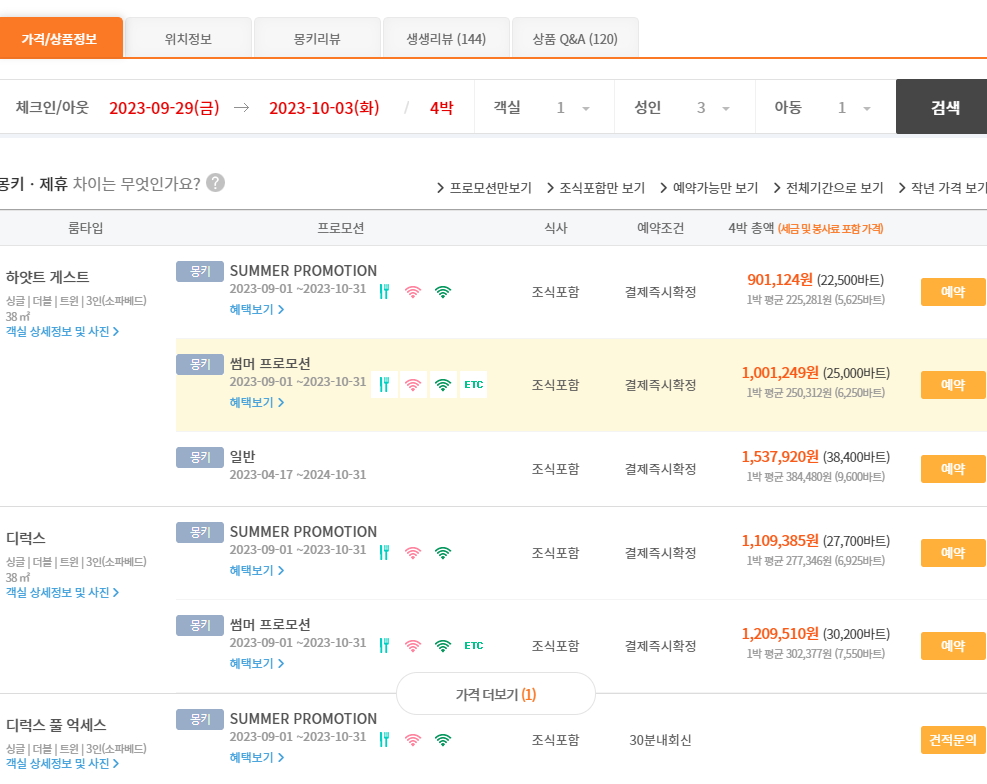987x784 pixels.
Task: Click 예약 for 1,109,385원 rate
Action: [x=953, y=553]
